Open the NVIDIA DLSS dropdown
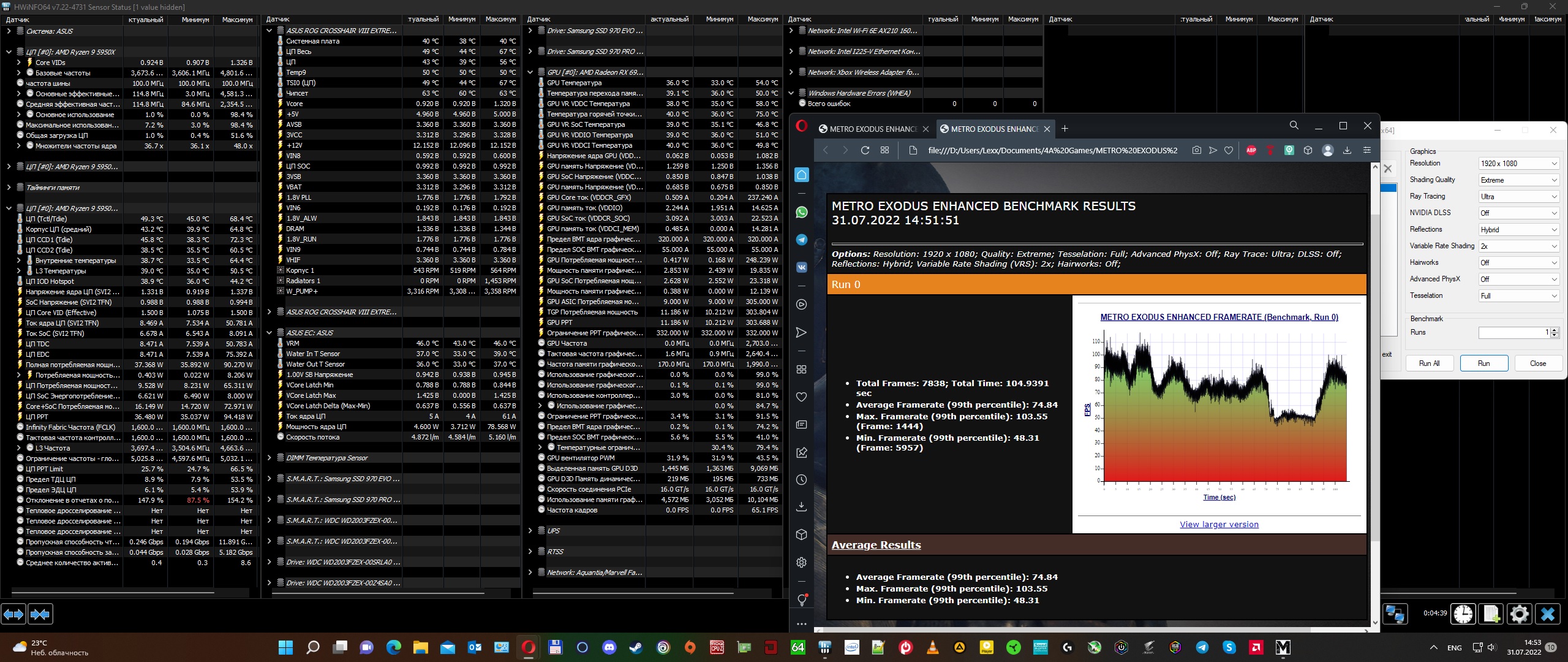This screenshot has height=662, width=1568. coord(1518,213)
